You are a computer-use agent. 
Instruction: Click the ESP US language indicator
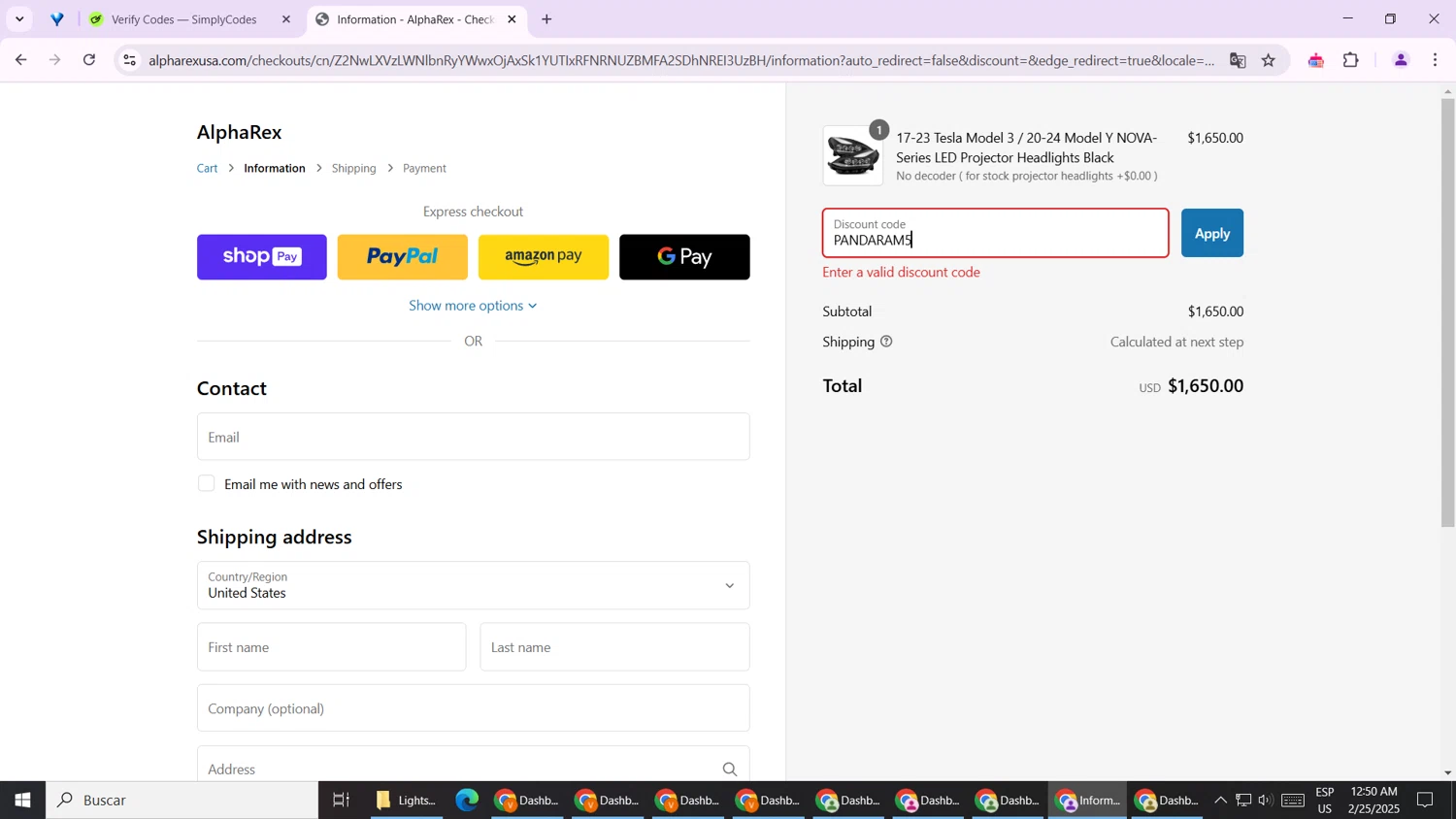1325,801
